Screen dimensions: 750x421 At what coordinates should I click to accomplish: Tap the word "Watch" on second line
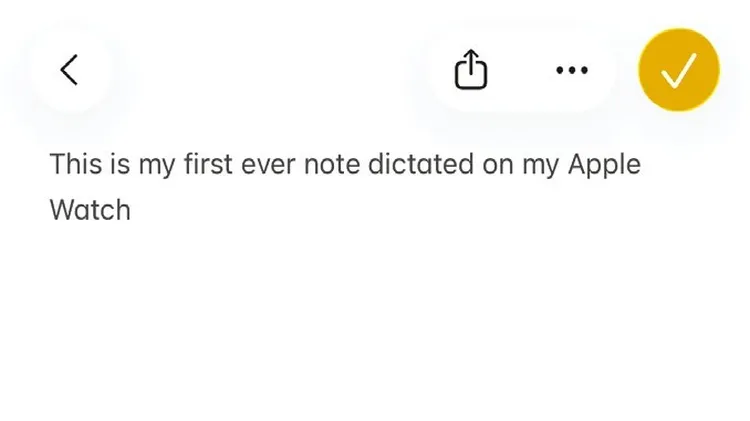(x=90, y=211)
